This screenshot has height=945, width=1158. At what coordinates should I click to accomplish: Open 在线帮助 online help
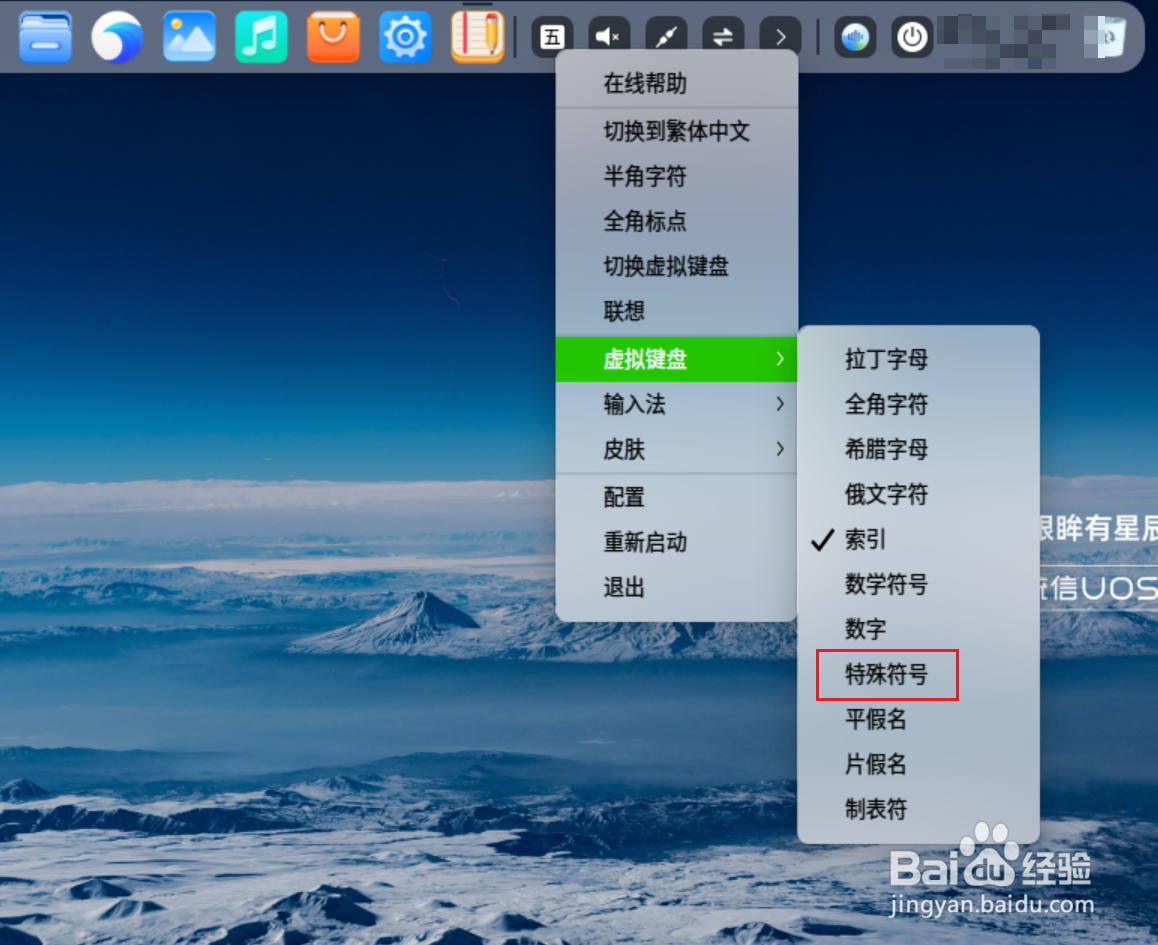point(646,85)
